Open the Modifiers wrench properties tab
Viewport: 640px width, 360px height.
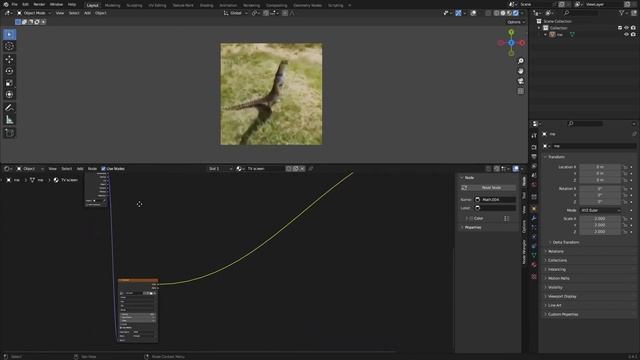[534, 218]
